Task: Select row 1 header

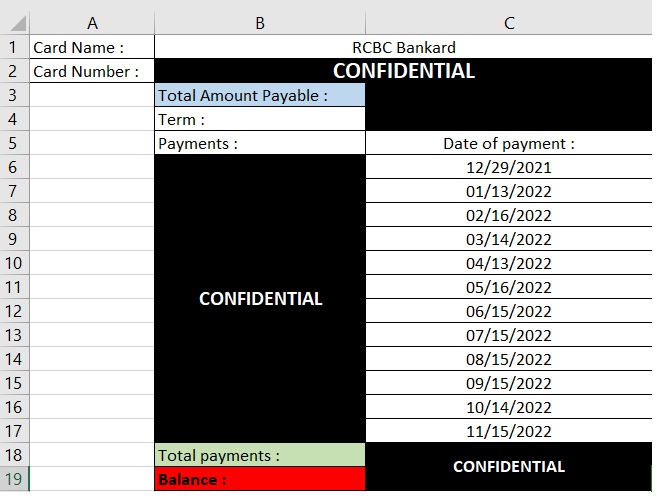Action: coord(14,47)
